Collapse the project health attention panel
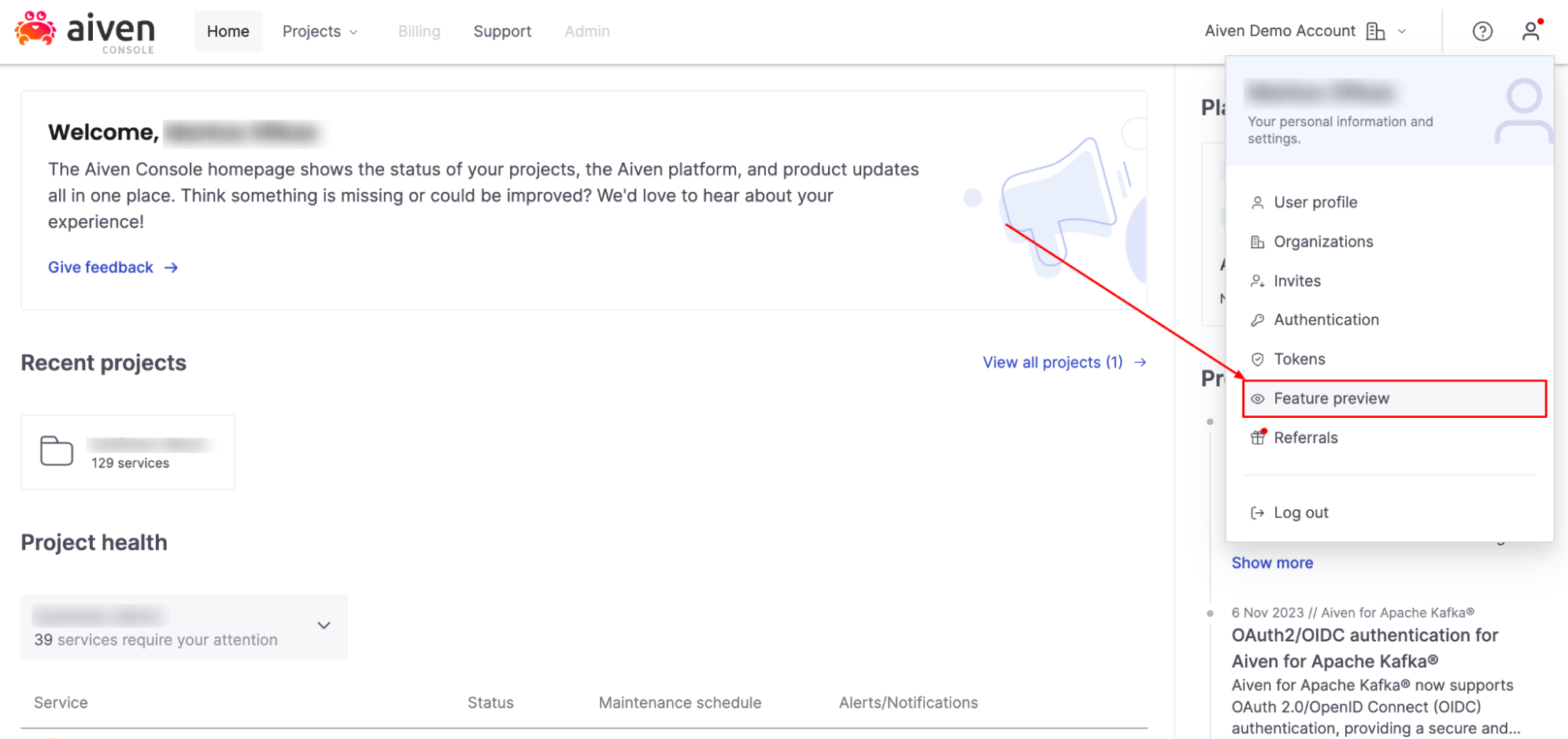Image resolution: width=1568 pixels, height=739 pixels. [323, 625]
